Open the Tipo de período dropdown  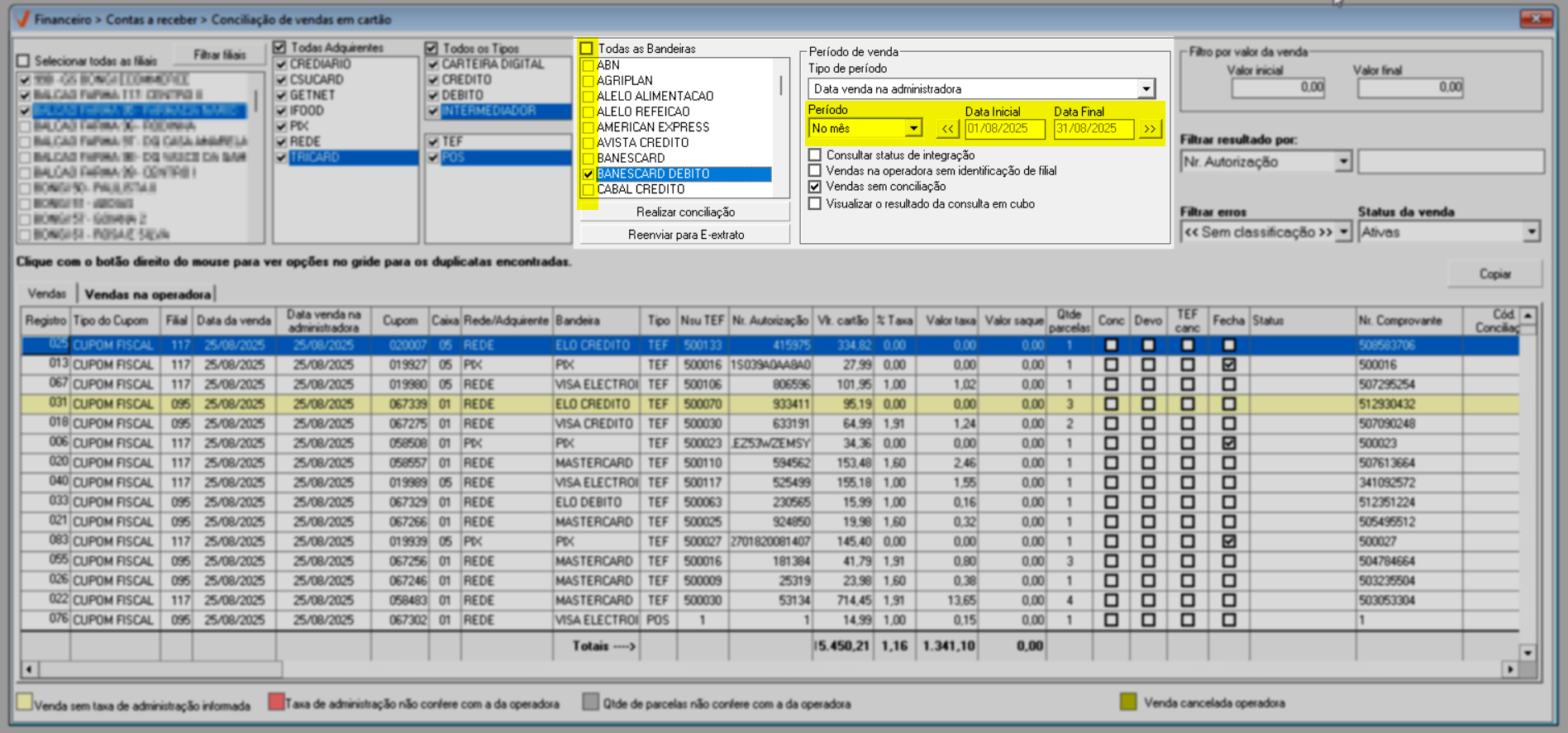(x=1146, y=89)
